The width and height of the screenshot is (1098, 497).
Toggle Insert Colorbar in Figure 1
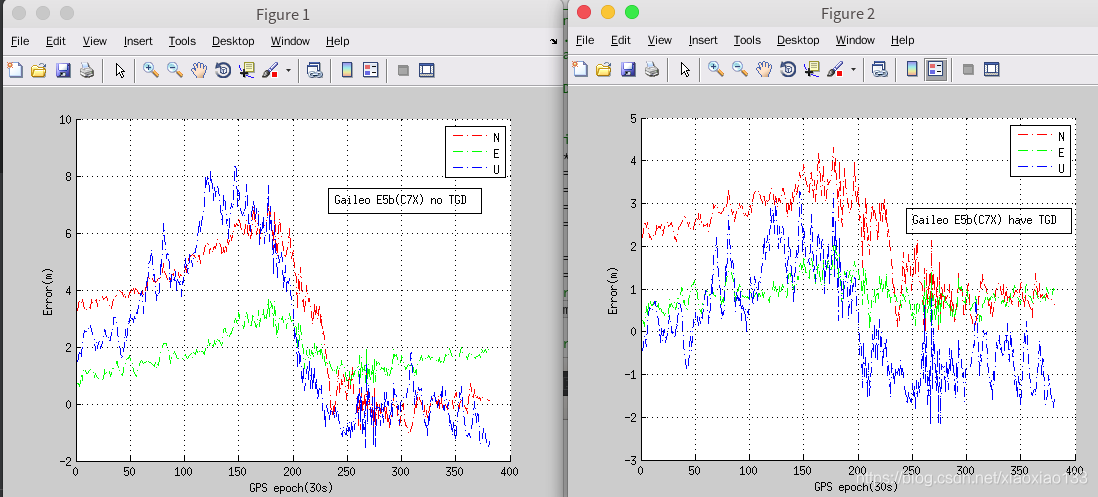pos(347,69)
